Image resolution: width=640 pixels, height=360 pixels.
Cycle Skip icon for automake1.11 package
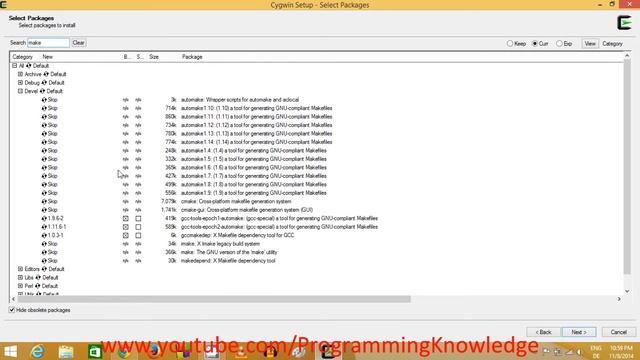44,117
